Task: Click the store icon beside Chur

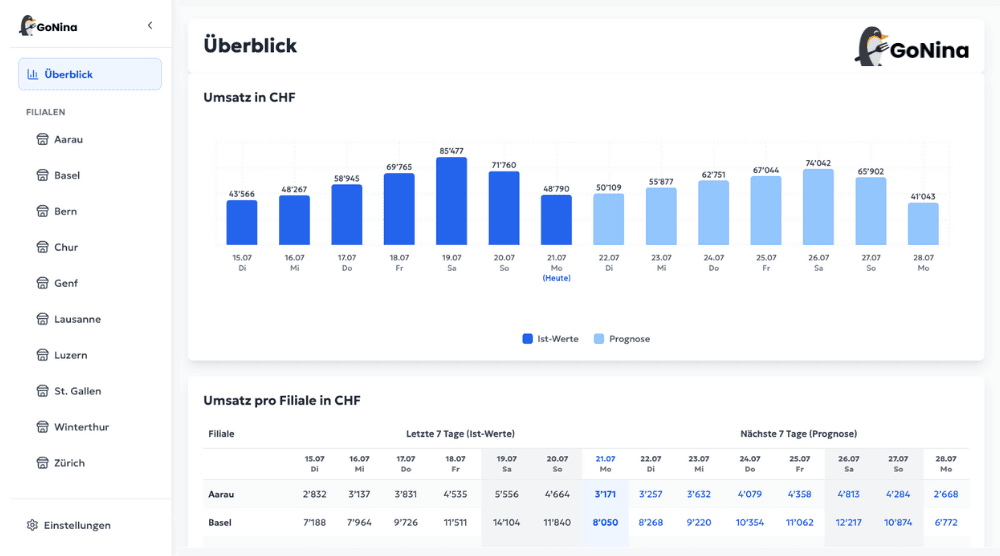Action: tap(42, 247)
